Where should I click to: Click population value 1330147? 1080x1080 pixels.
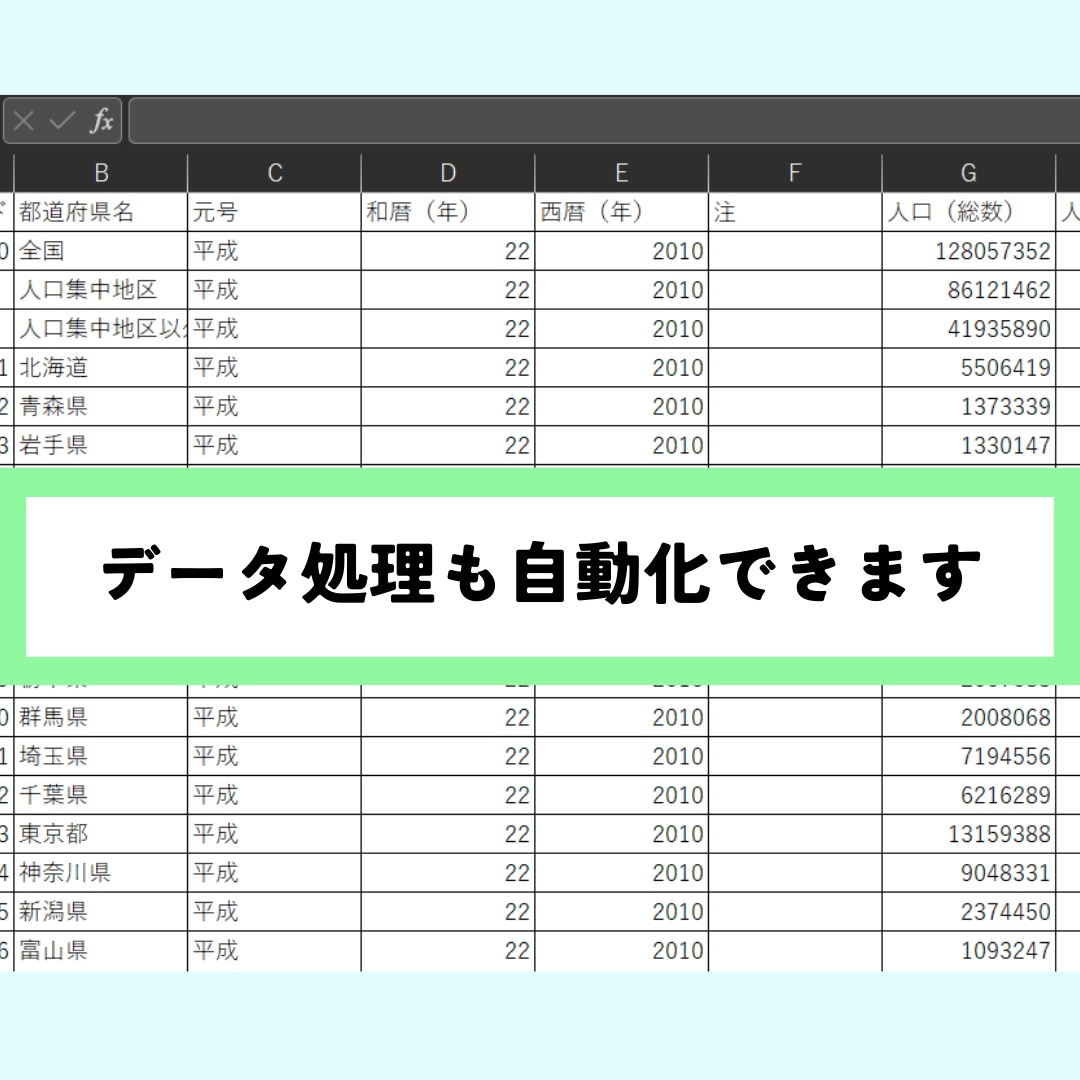[969, 446]
